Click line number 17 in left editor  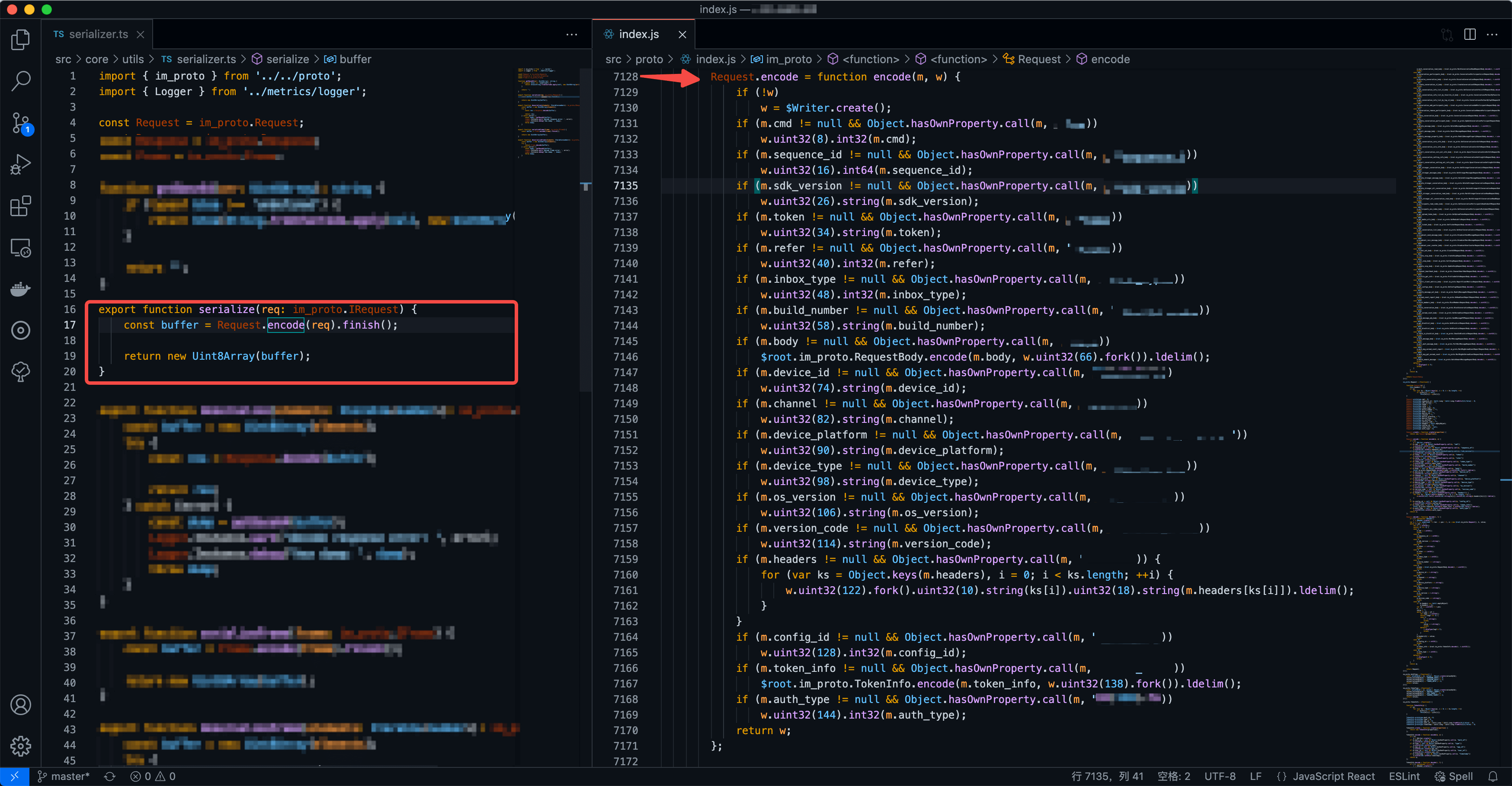(70, 325)
